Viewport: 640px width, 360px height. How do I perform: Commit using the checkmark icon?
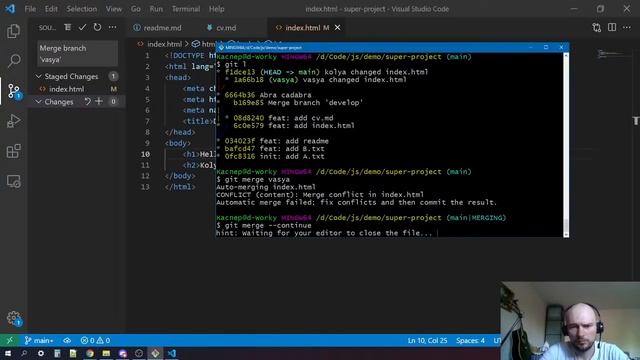point(82,27)
